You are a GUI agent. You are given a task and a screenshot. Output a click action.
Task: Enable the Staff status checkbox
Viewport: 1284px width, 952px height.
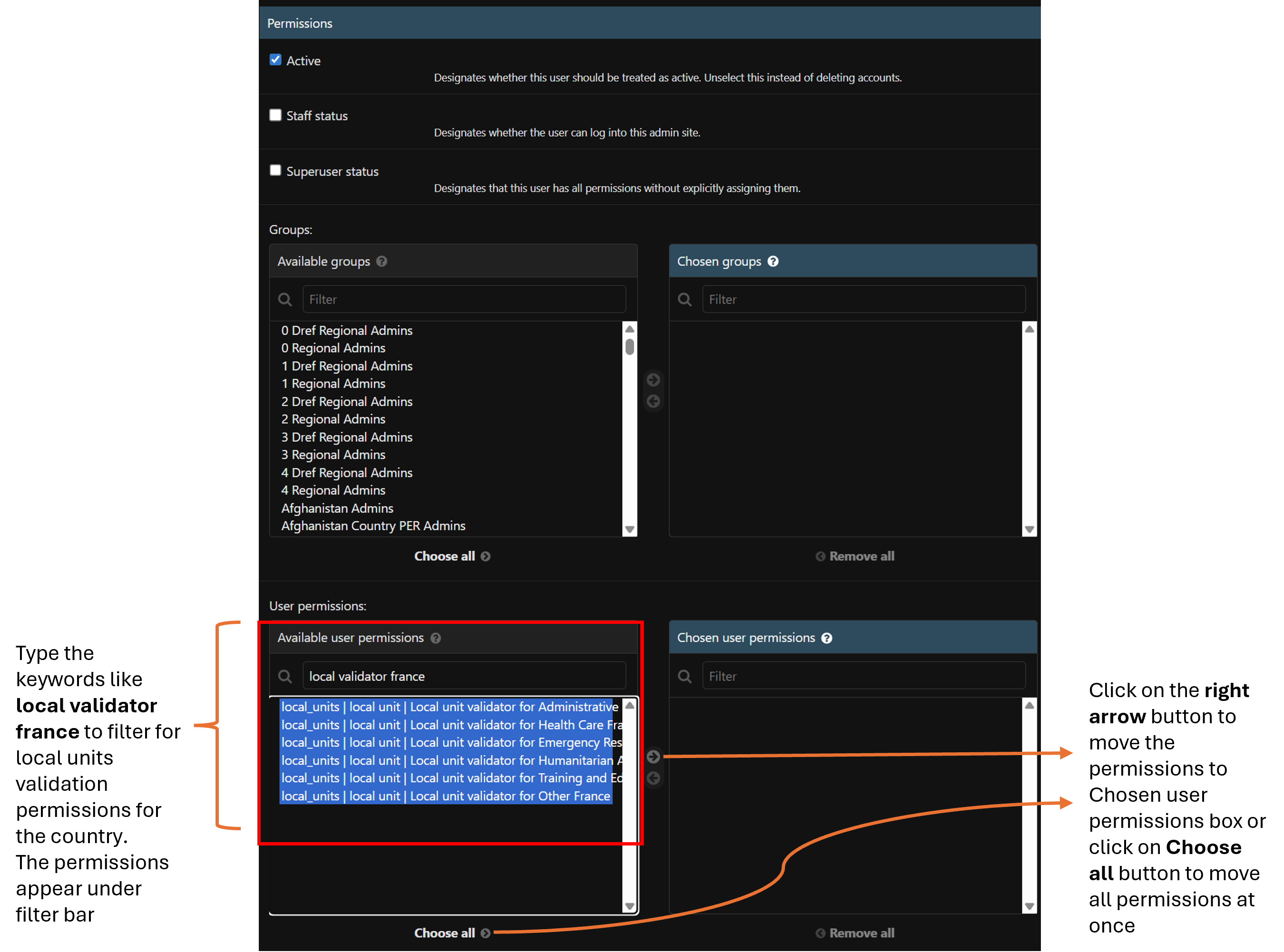[275, 115]
